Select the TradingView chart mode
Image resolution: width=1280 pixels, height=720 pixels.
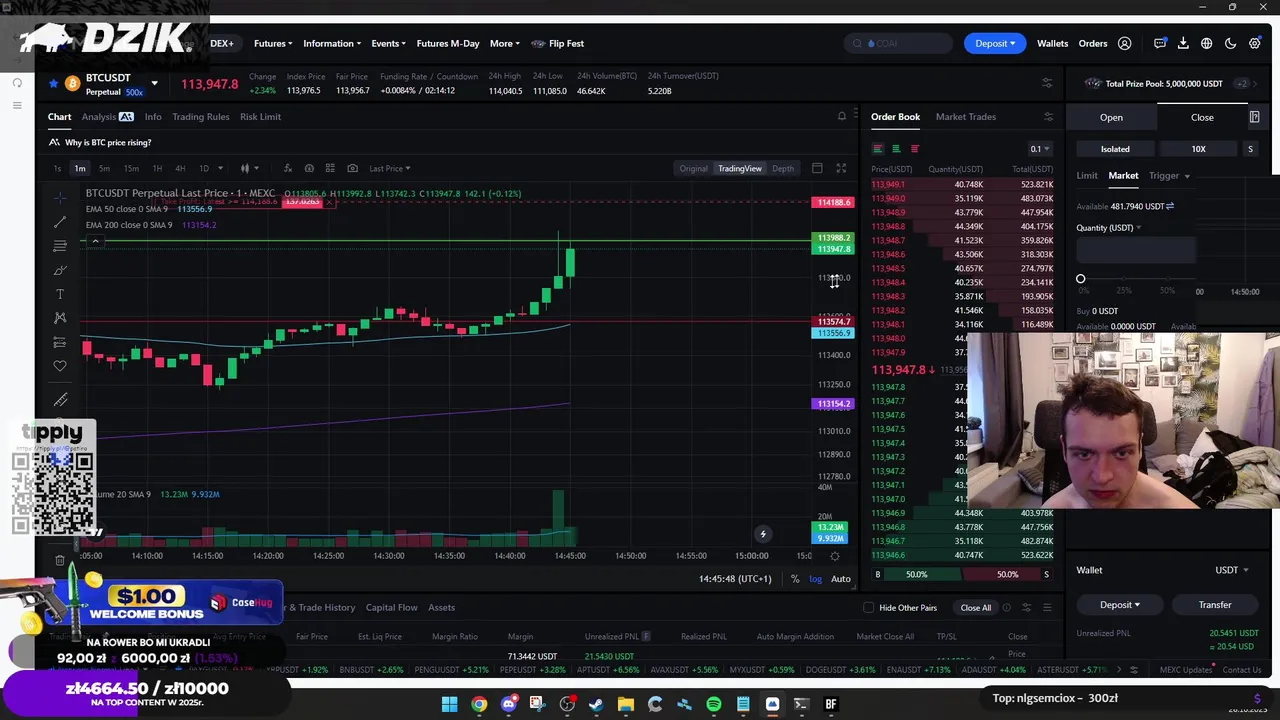click(x=740, y=168)
